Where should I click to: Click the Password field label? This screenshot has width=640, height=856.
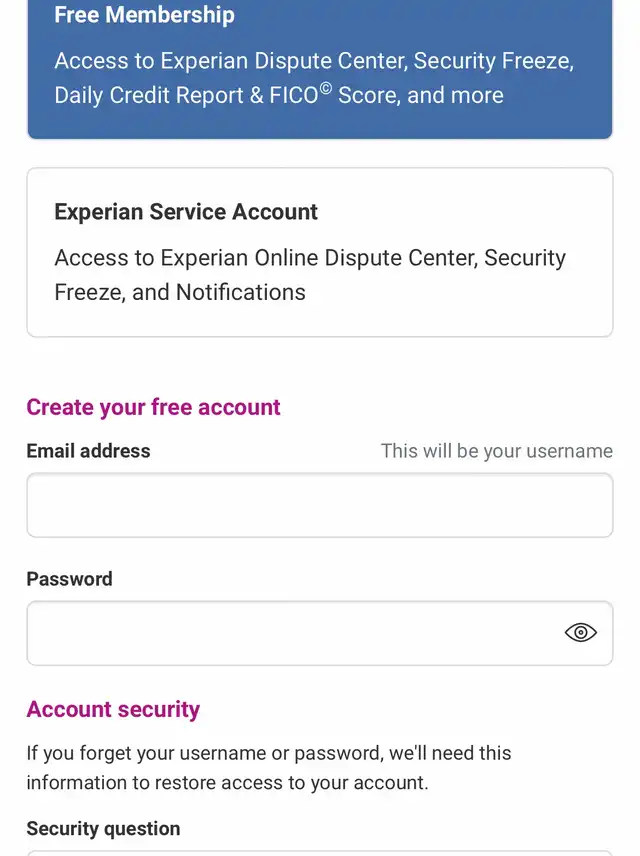coord(69,579)
